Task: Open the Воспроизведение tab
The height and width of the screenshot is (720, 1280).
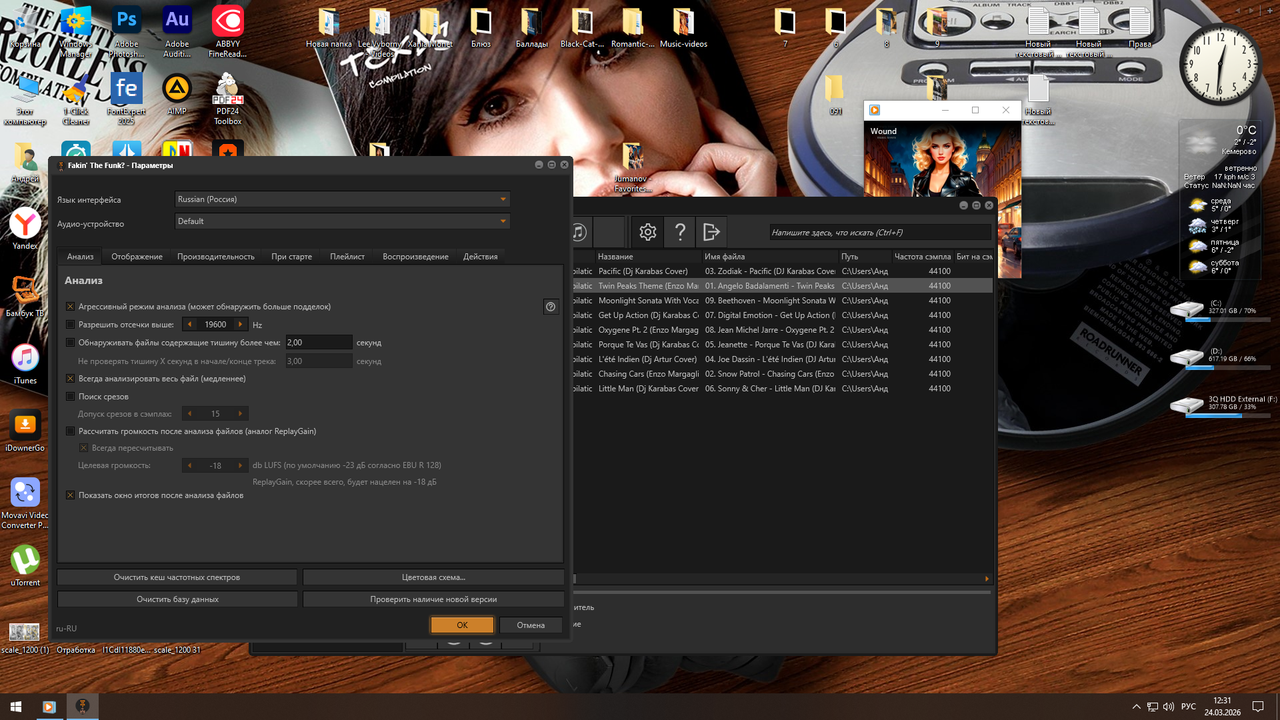Action: pos(415,256)
